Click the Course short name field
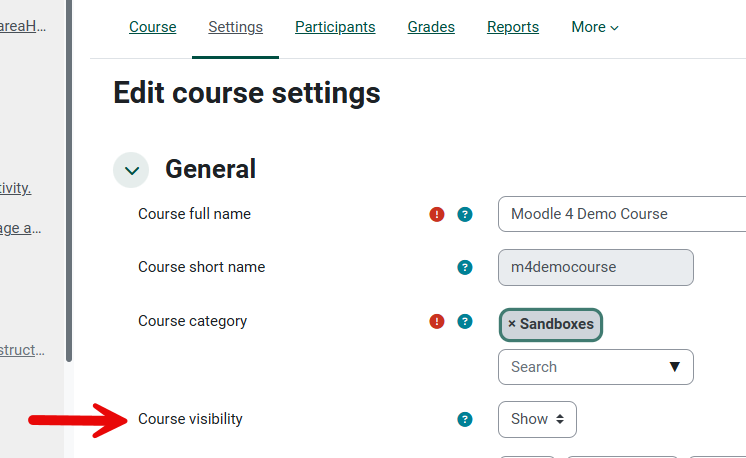The height and width of the screenshot is (458, 746). [595, 267]
